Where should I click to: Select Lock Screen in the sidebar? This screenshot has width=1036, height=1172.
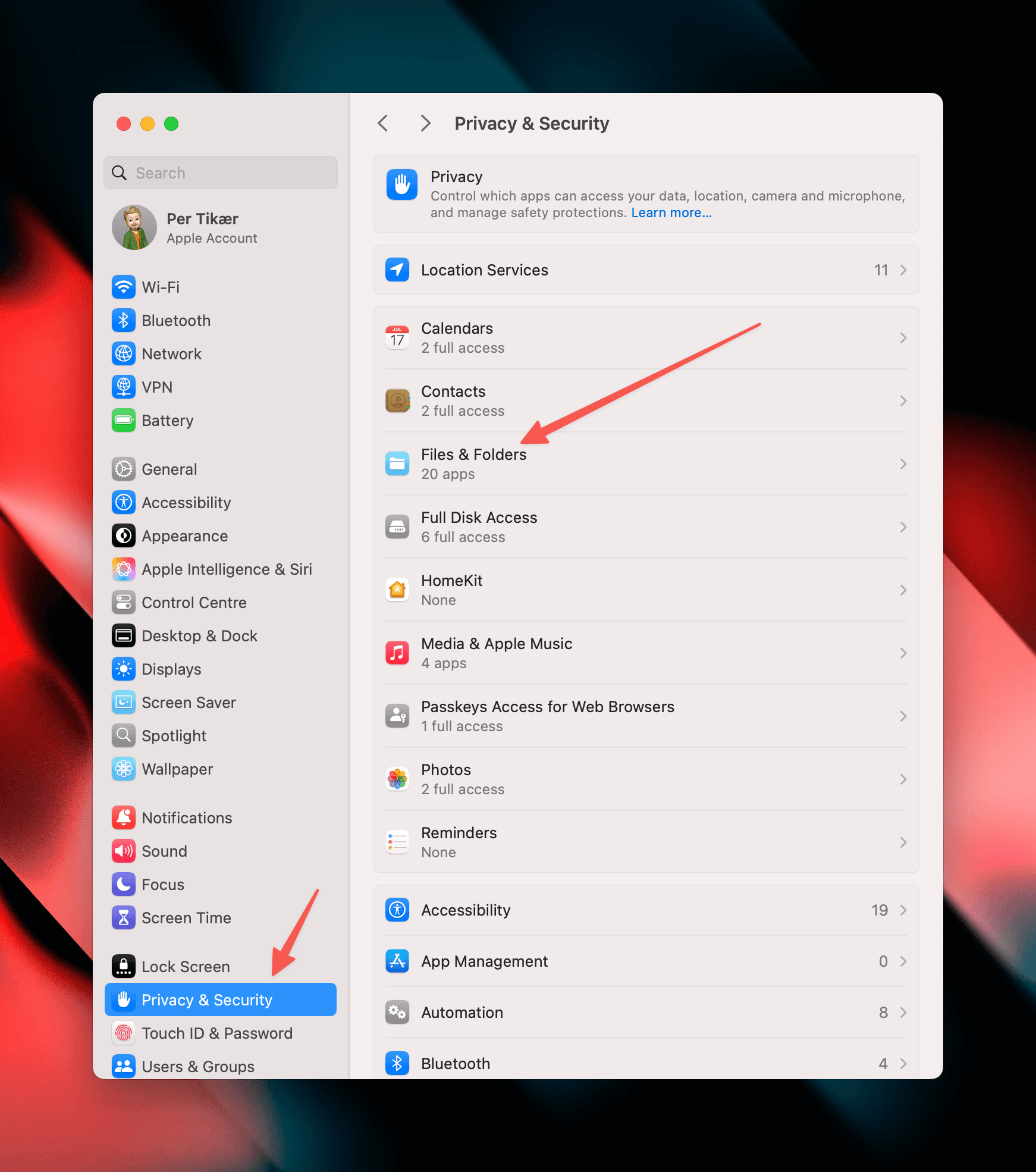pos(185,966)
